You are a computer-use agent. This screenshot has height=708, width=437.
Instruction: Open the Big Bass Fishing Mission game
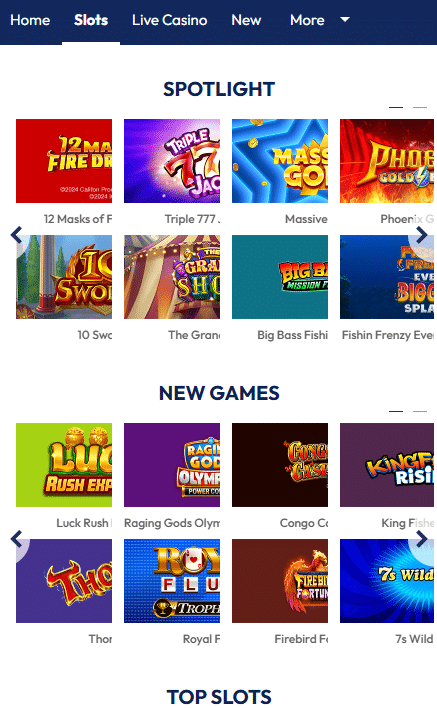click(280, 277)
